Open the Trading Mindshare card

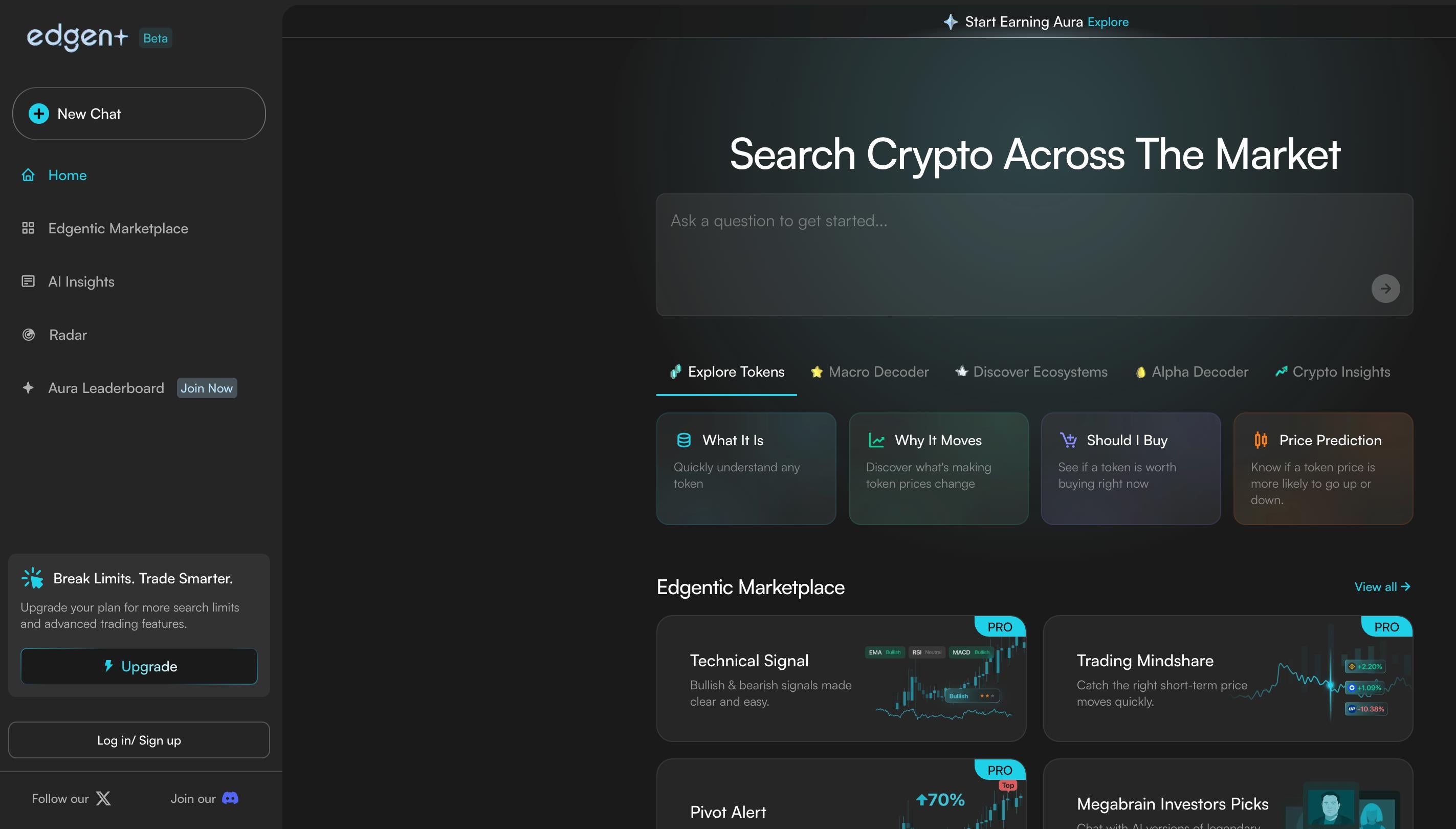pos(1228,678)
